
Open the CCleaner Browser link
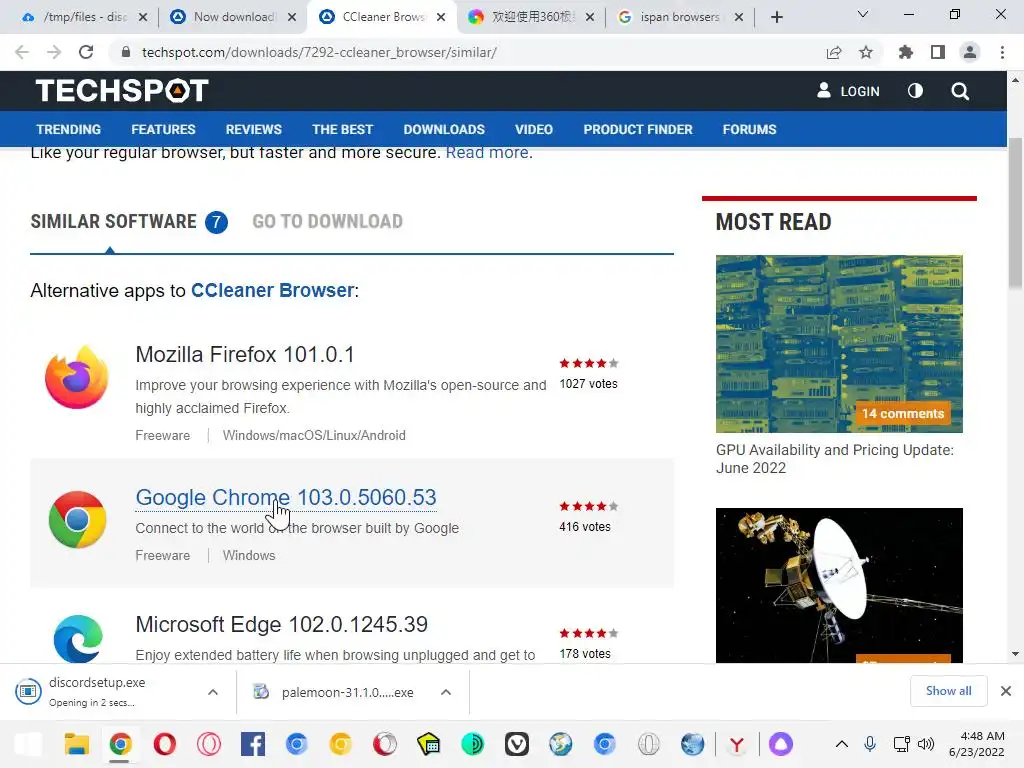coord(273,290)
